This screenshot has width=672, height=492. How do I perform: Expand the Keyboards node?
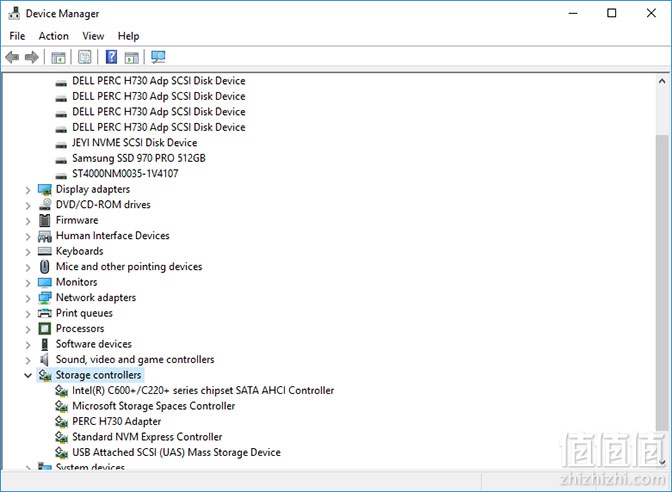click(x=28, y=252)
